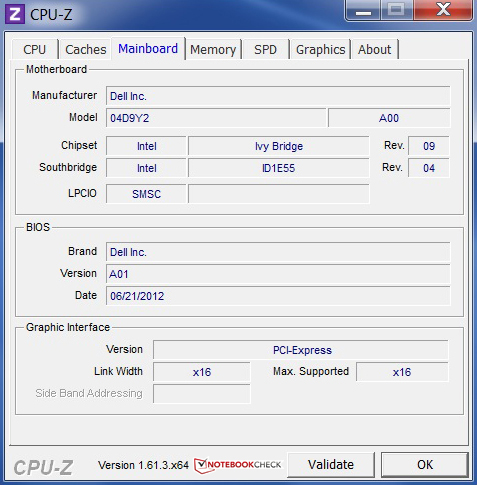Click the Southbridge Rev. field 04

(429, 168)
